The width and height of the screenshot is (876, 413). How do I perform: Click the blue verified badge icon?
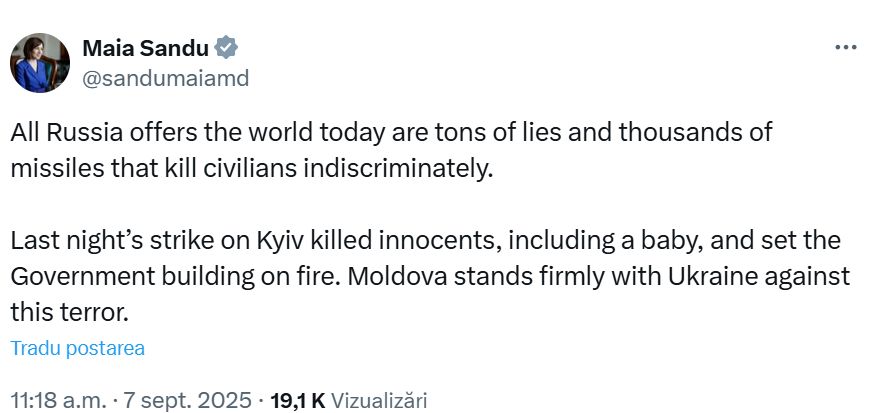pyautogui.click(x=226, y=48)
